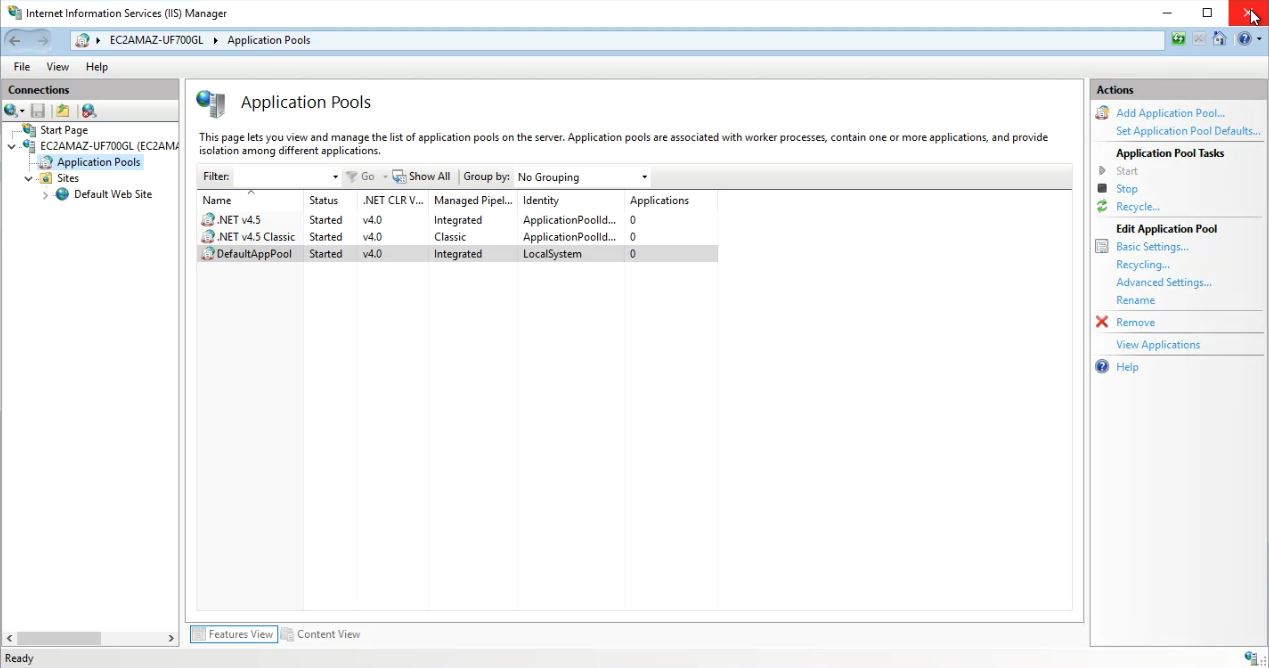The width and height of the screenshot is (1269, 668).
Task: Click the blue help icon in address bar
Action: tap(1244, 40)
